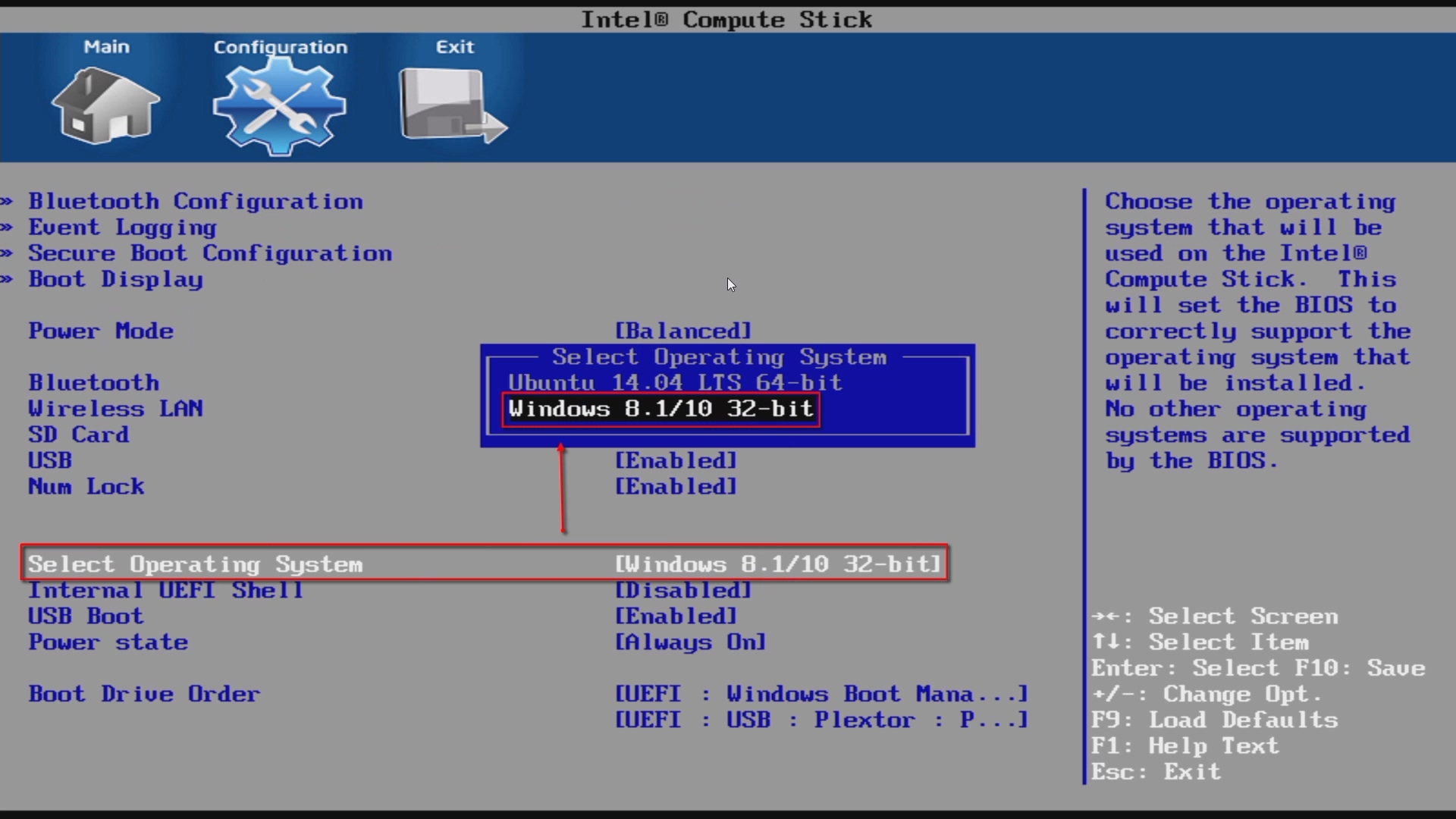Click the Select Screen key hint
Image resolution: width=1456 pixels, height=819 pixels.
coord(1214,617)
